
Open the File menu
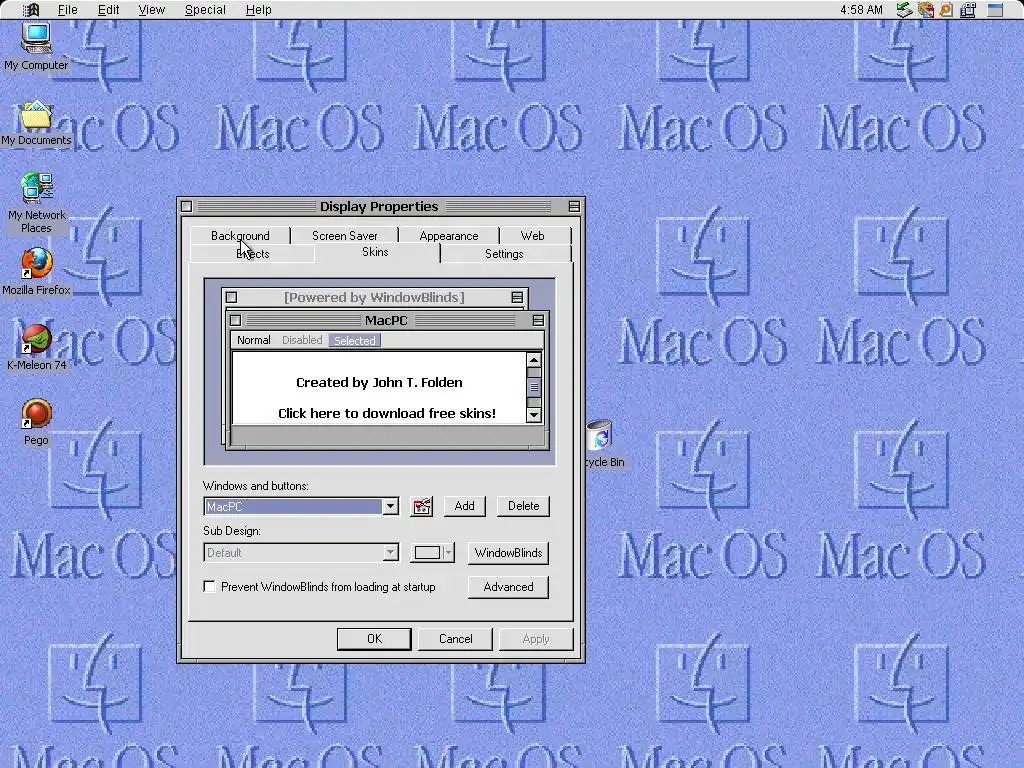[67, 10]
